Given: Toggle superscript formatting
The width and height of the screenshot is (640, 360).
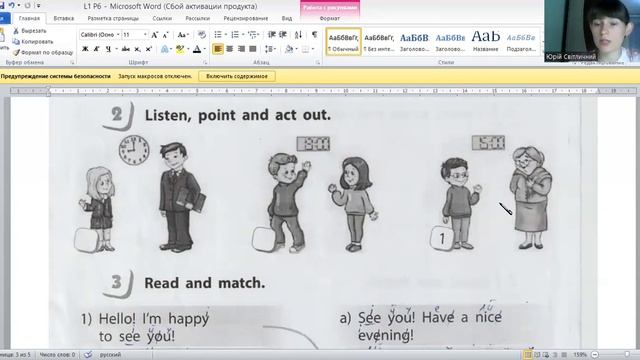Looking at the screenshot, I should (149, 49).
